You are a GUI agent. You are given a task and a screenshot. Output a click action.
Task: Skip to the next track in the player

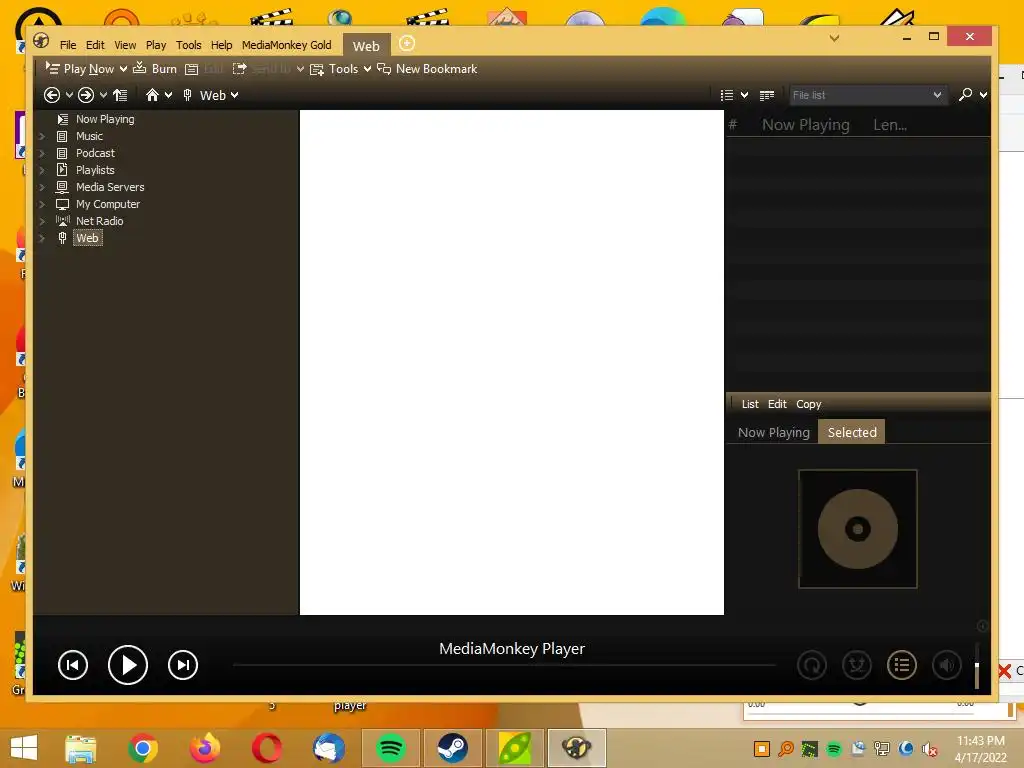pyautogui.click(x=183, y=665)
